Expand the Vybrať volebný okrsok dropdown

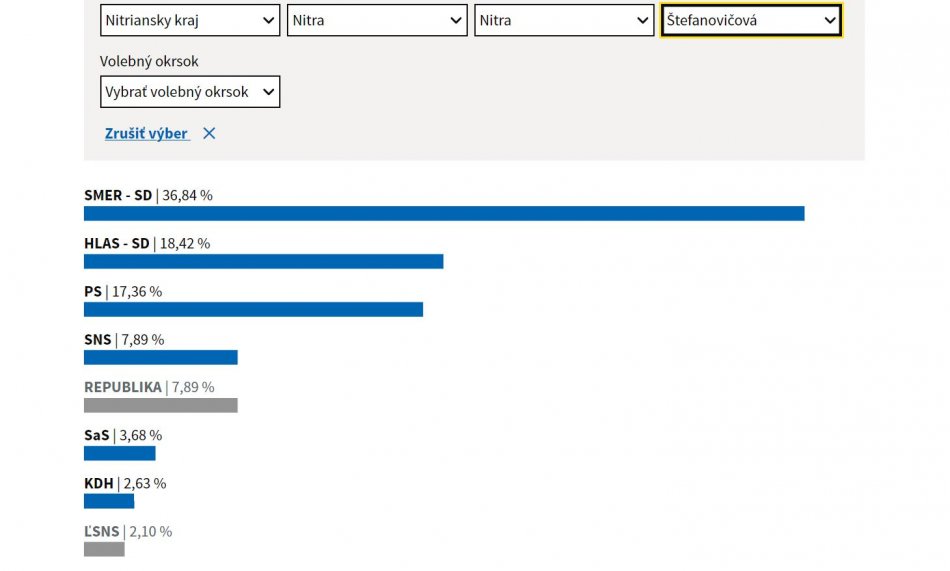(x=190, y=92)
